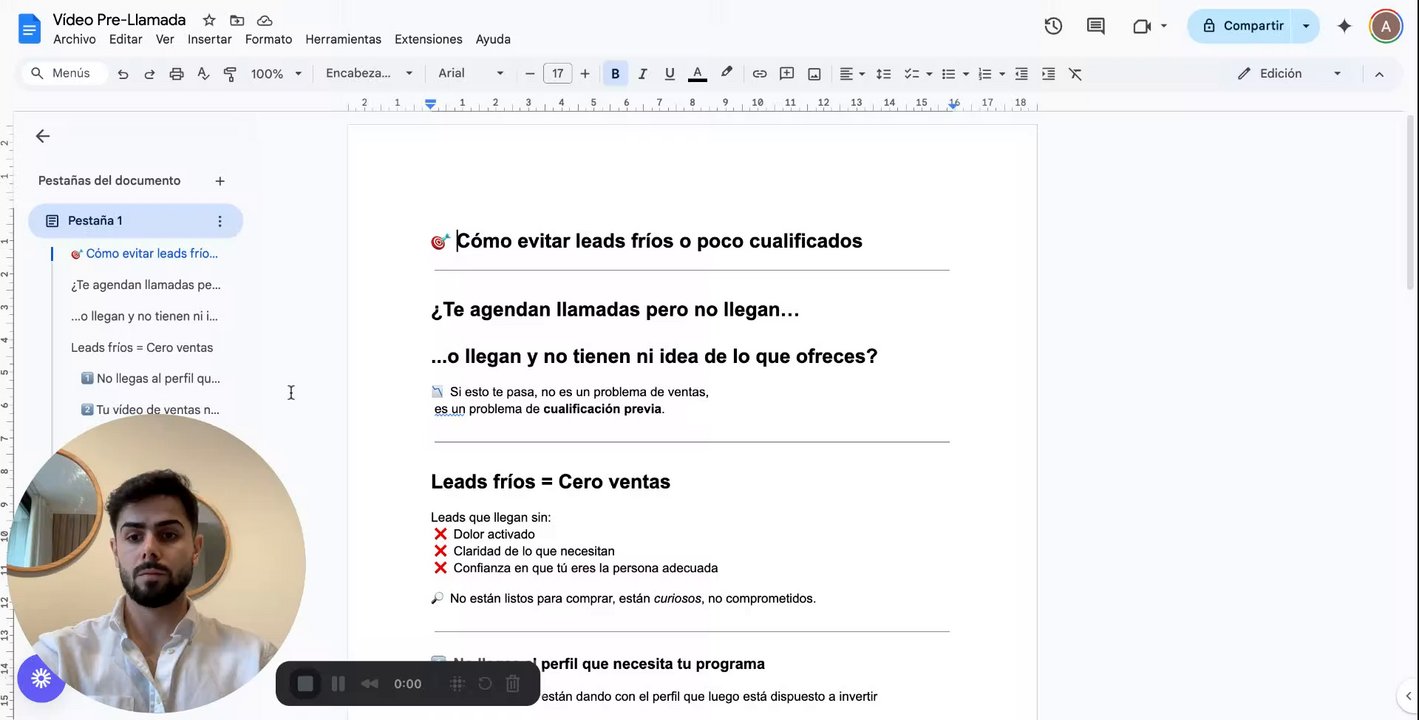
Task: Insert an image from the toolbar
Action: (x=814, y=74)
